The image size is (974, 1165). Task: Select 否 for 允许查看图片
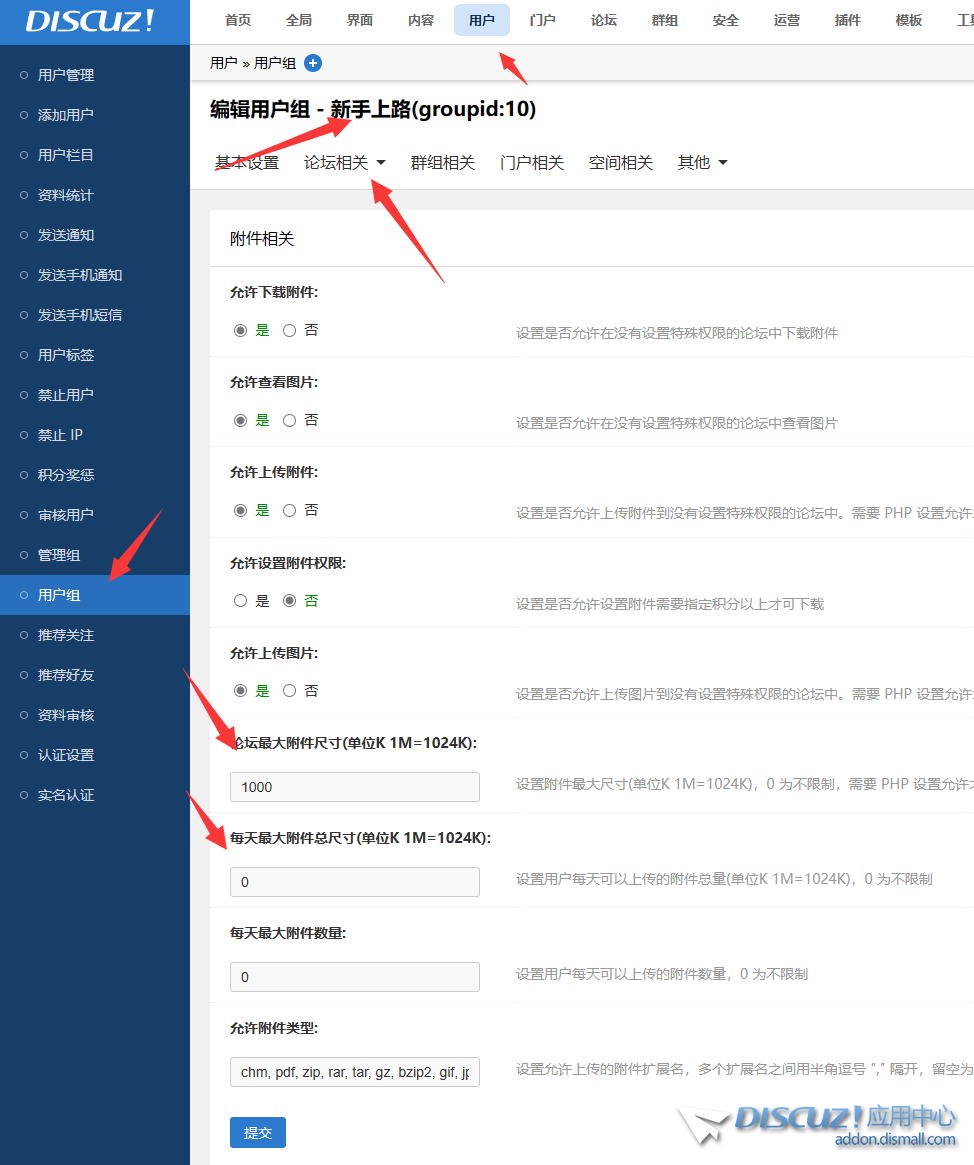[290, 421]
